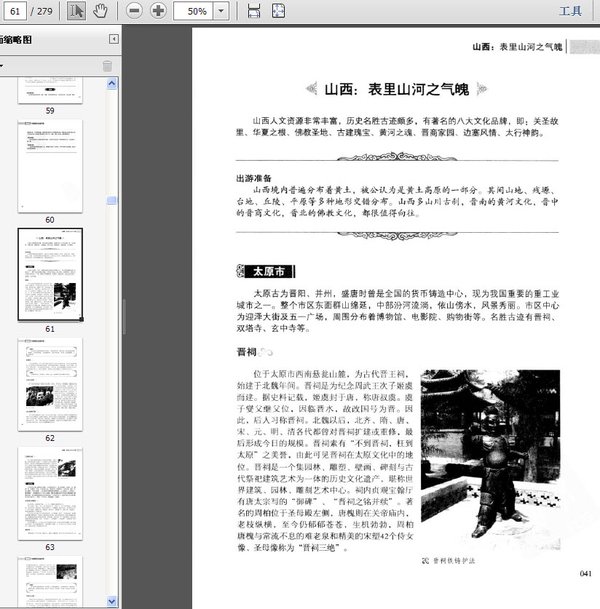Image resolution: width=600 pixels, height=609 pixels.
Task: Click the thumbnails panel title label
Action: (x=16, y=40)
